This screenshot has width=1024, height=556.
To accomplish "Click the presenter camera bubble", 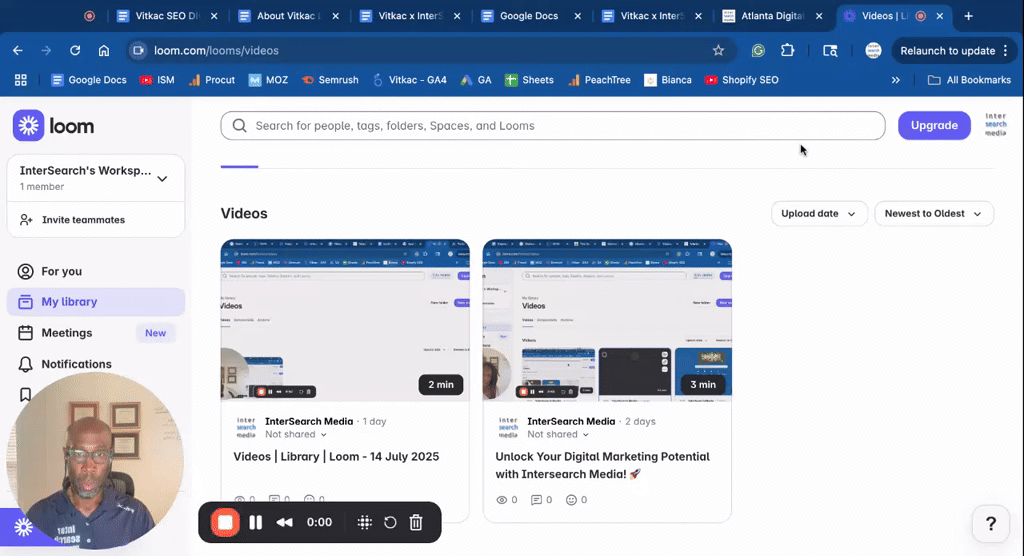I will coord(95,460).
